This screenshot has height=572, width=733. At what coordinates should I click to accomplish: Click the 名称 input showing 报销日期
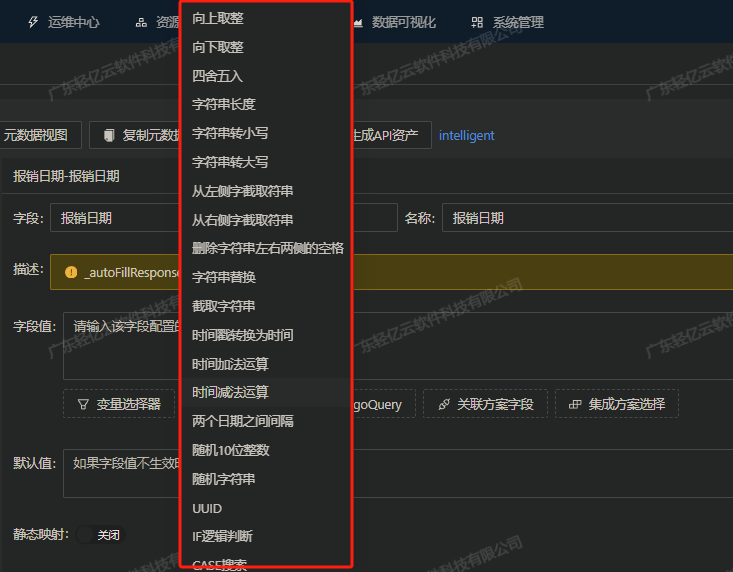pyautogui.click(x=587, y=218)
